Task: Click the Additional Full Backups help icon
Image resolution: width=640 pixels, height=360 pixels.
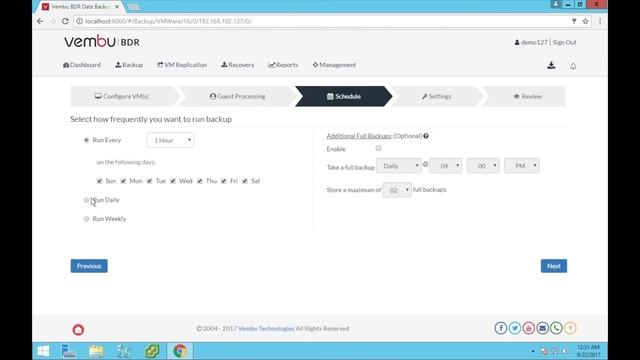Action: click(x=426, y=136)
